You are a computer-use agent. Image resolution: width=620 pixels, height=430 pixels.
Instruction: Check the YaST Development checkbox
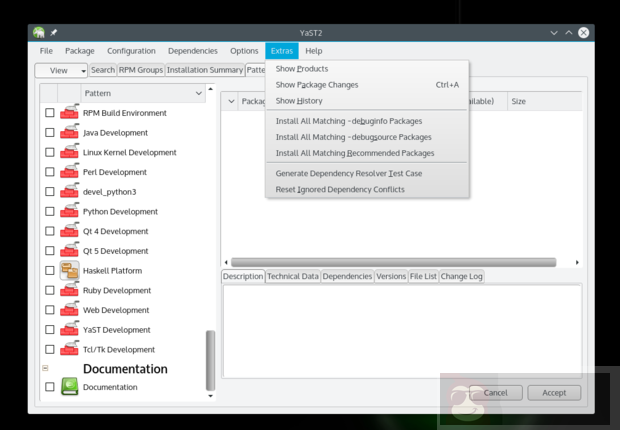pyautogui.click(x=49, y=330)
